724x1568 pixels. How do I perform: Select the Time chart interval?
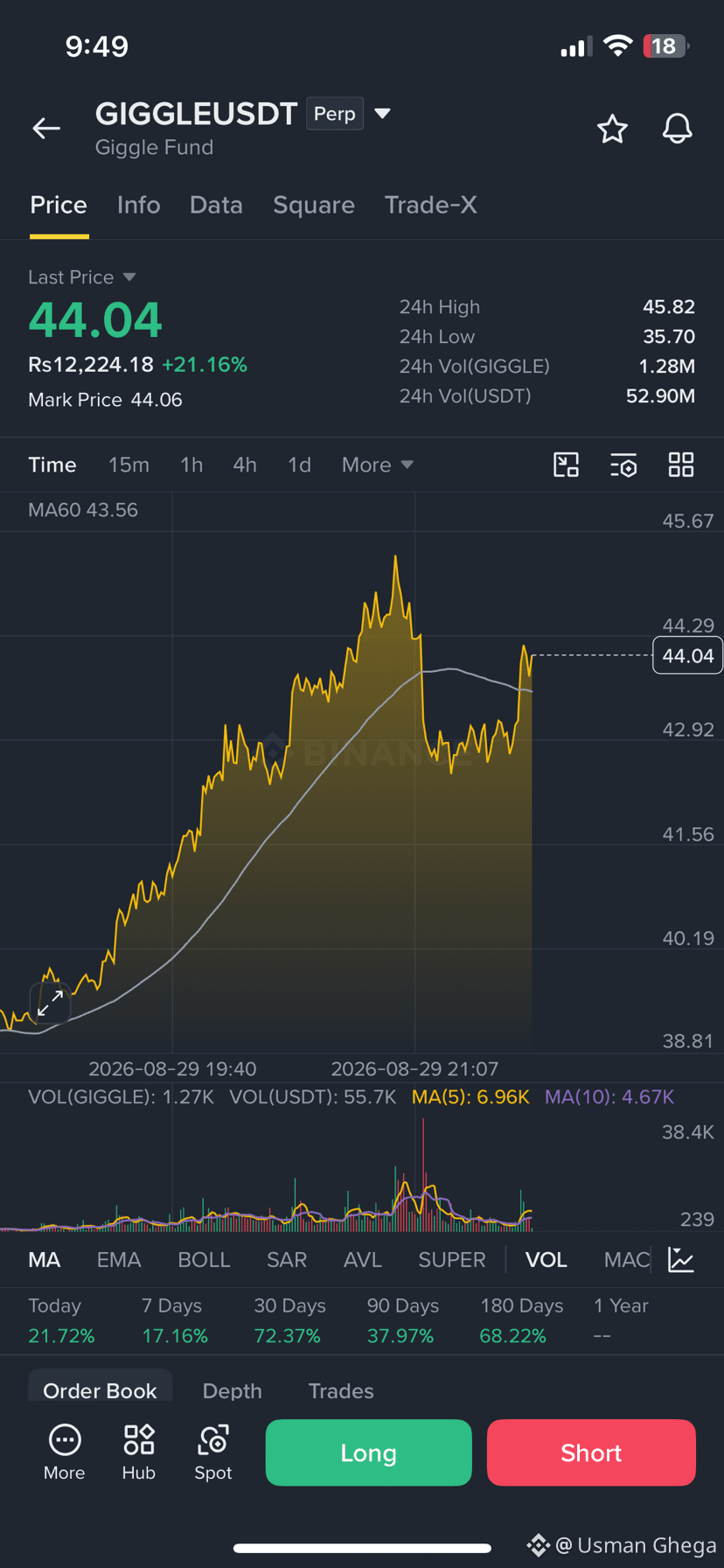pyautogui.click(x=52, y=465)
